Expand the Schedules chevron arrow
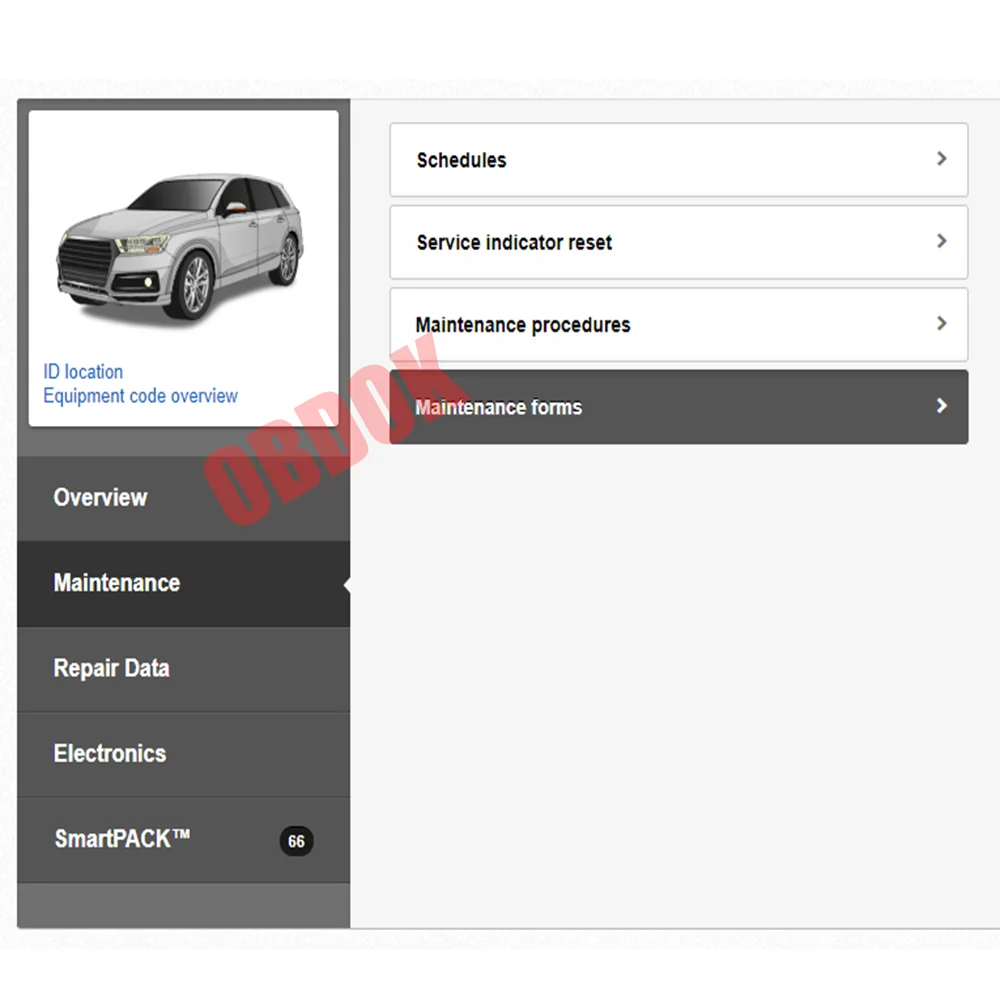 [941, 159]
